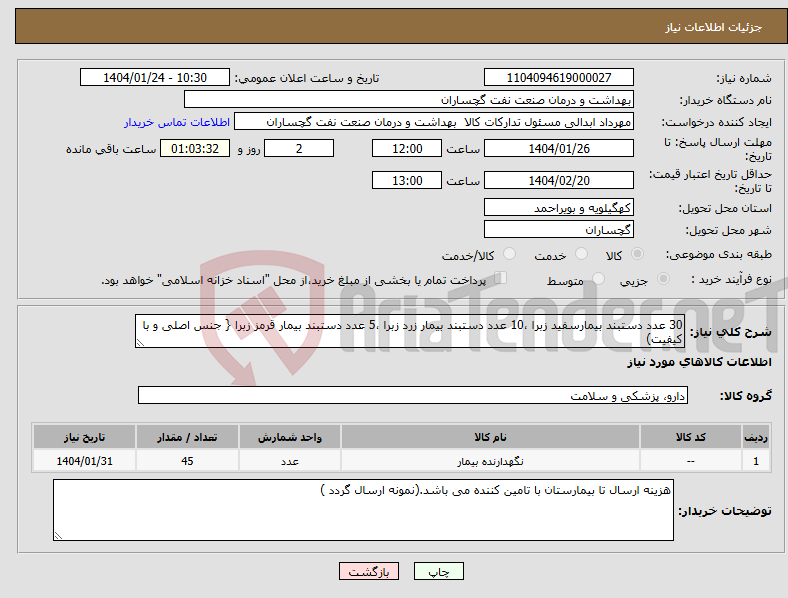Click the buyer name field بهداشت و درمان صنعت نفت گچساران
Screen dimensions: 788x598
[x=409, y=99]
